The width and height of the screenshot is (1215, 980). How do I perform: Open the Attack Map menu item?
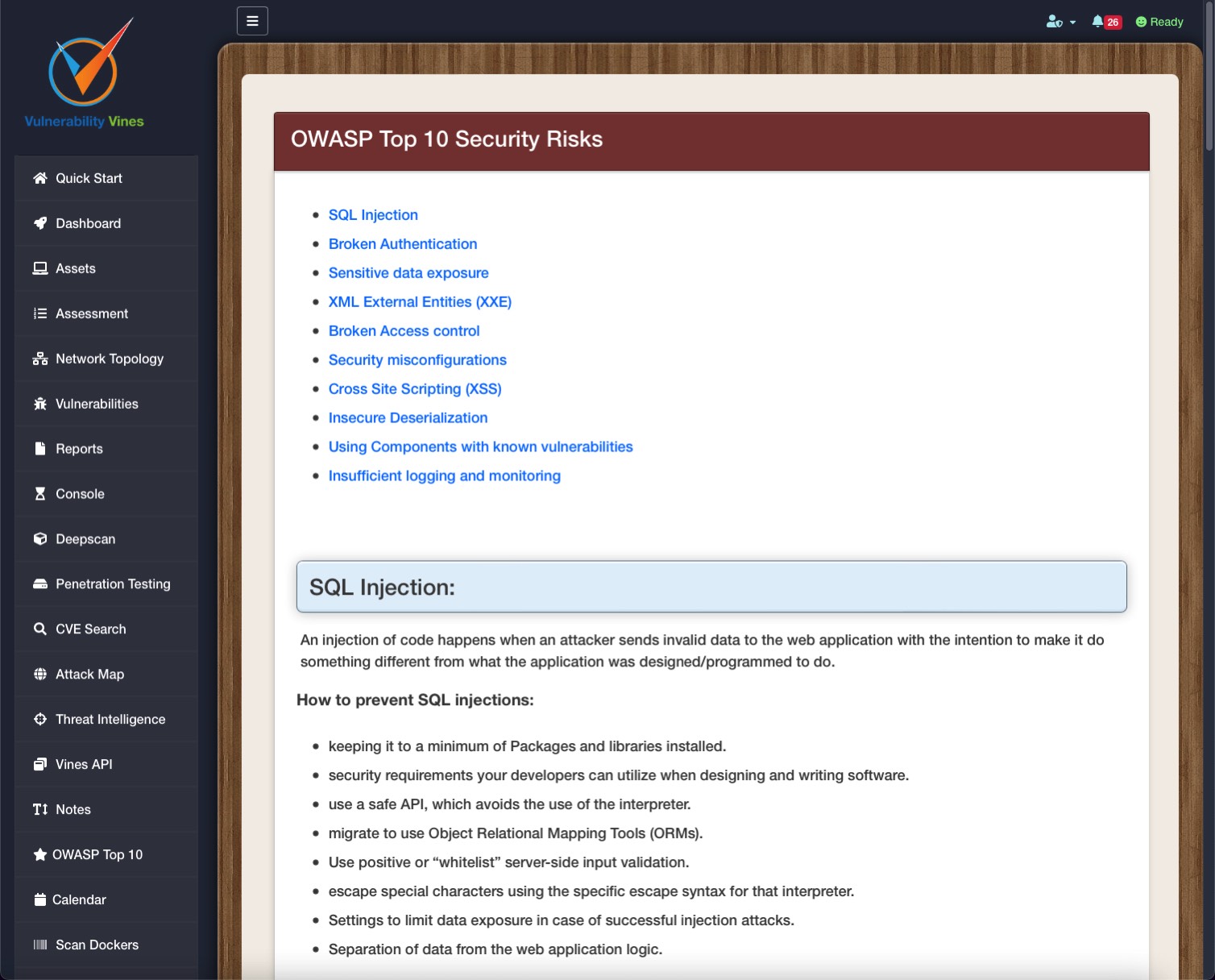pos(89,675)
